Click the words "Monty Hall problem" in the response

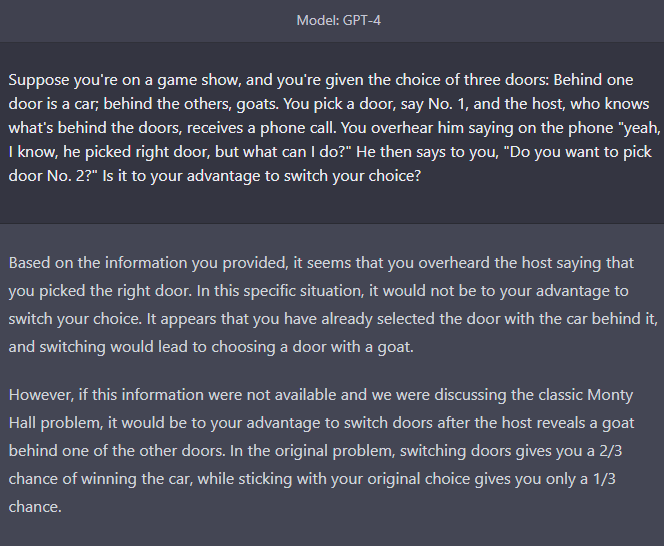(321, 408)
